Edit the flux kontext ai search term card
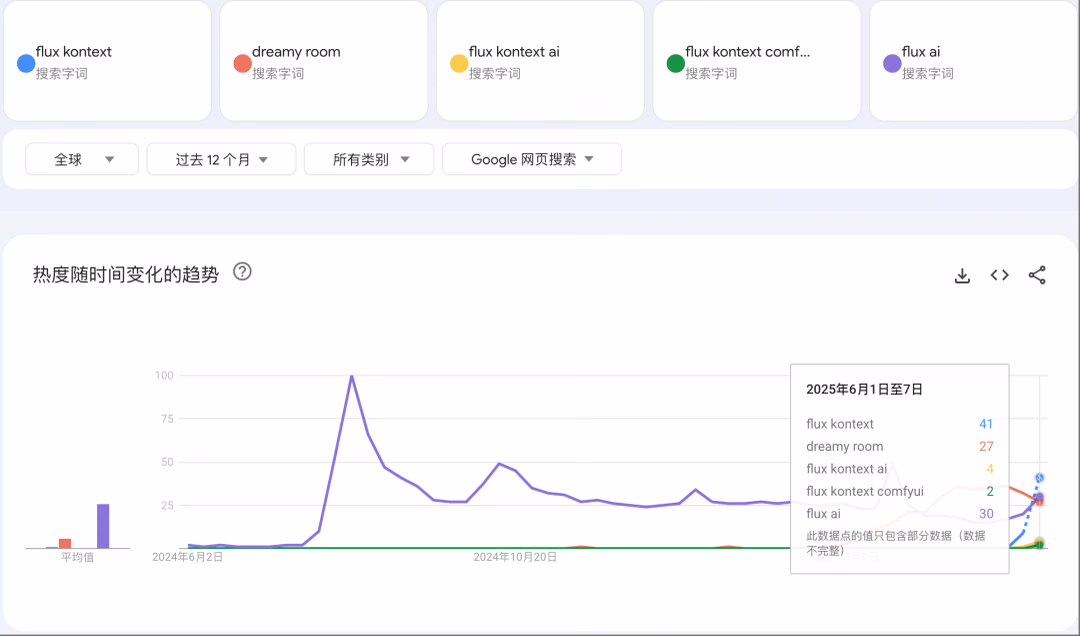This screenshot has width=1080, height=636. [541, 61]
